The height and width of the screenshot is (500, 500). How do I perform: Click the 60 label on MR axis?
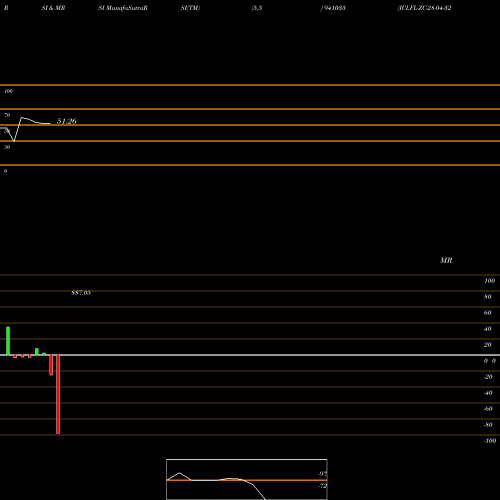click(x=488, y=313)
